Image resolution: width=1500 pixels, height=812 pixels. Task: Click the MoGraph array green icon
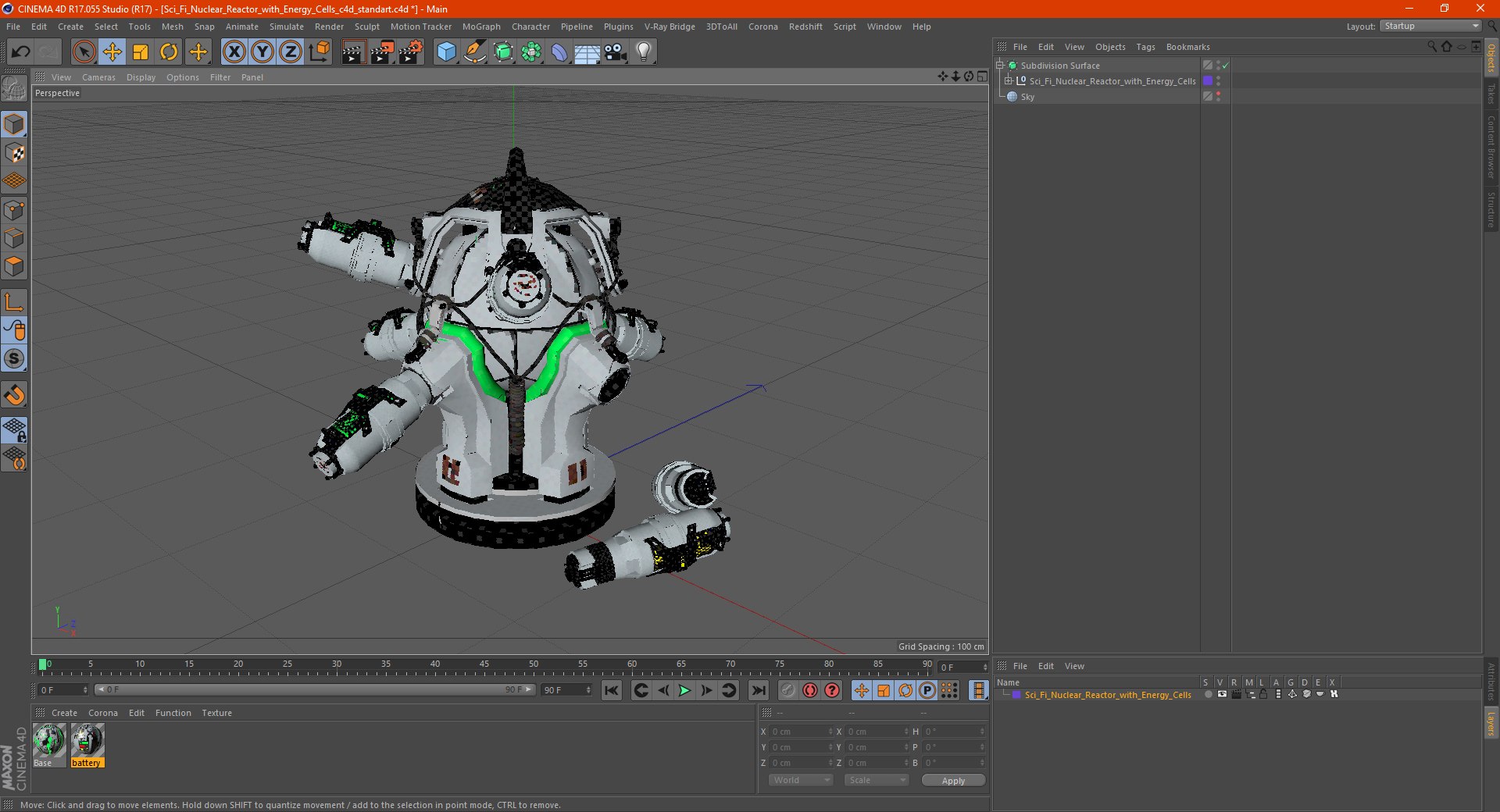[x=531, y=52]
